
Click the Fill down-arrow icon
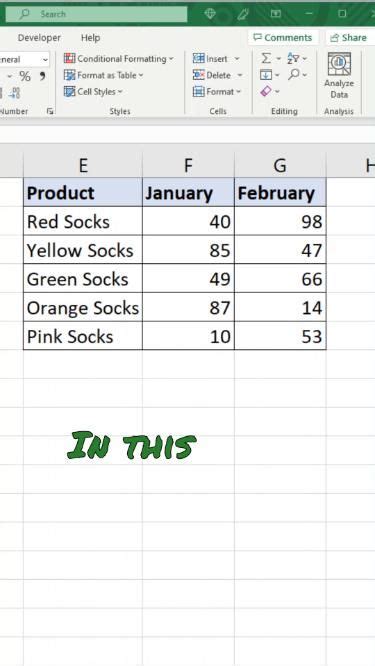266,75
